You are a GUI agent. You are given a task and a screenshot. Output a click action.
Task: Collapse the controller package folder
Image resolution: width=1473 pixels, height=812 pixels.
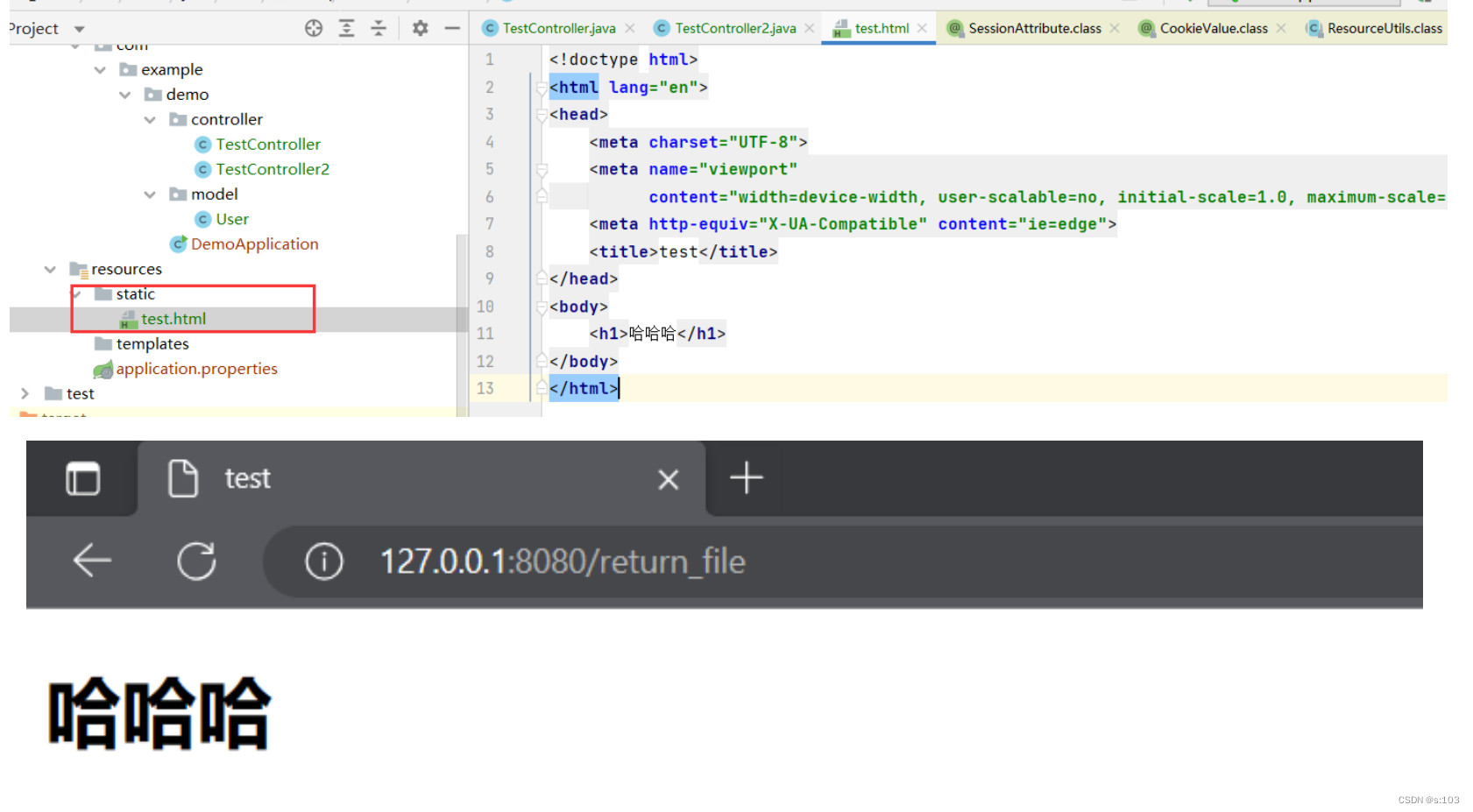(150, 120)
